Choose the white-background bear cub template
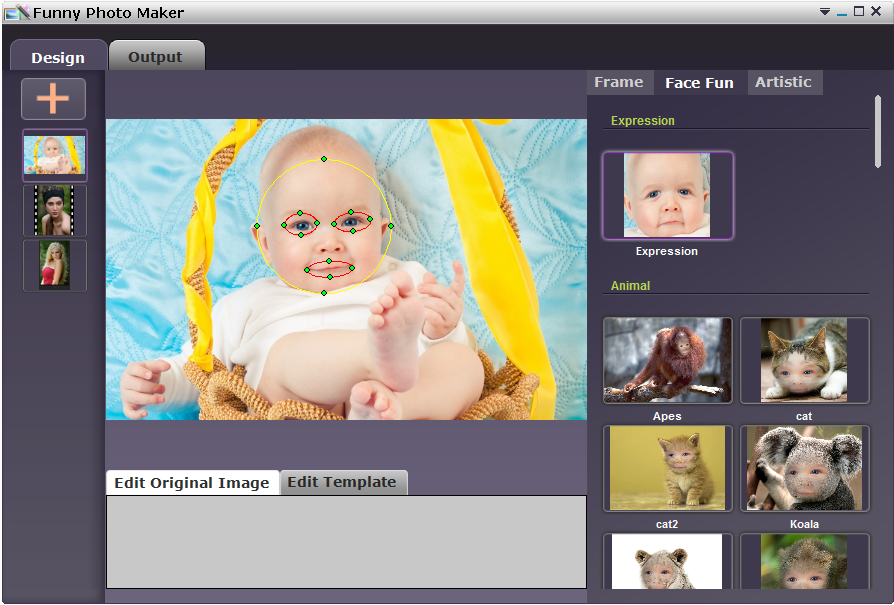The height and width of the screenshot is (605, 894). click(668, 561)
